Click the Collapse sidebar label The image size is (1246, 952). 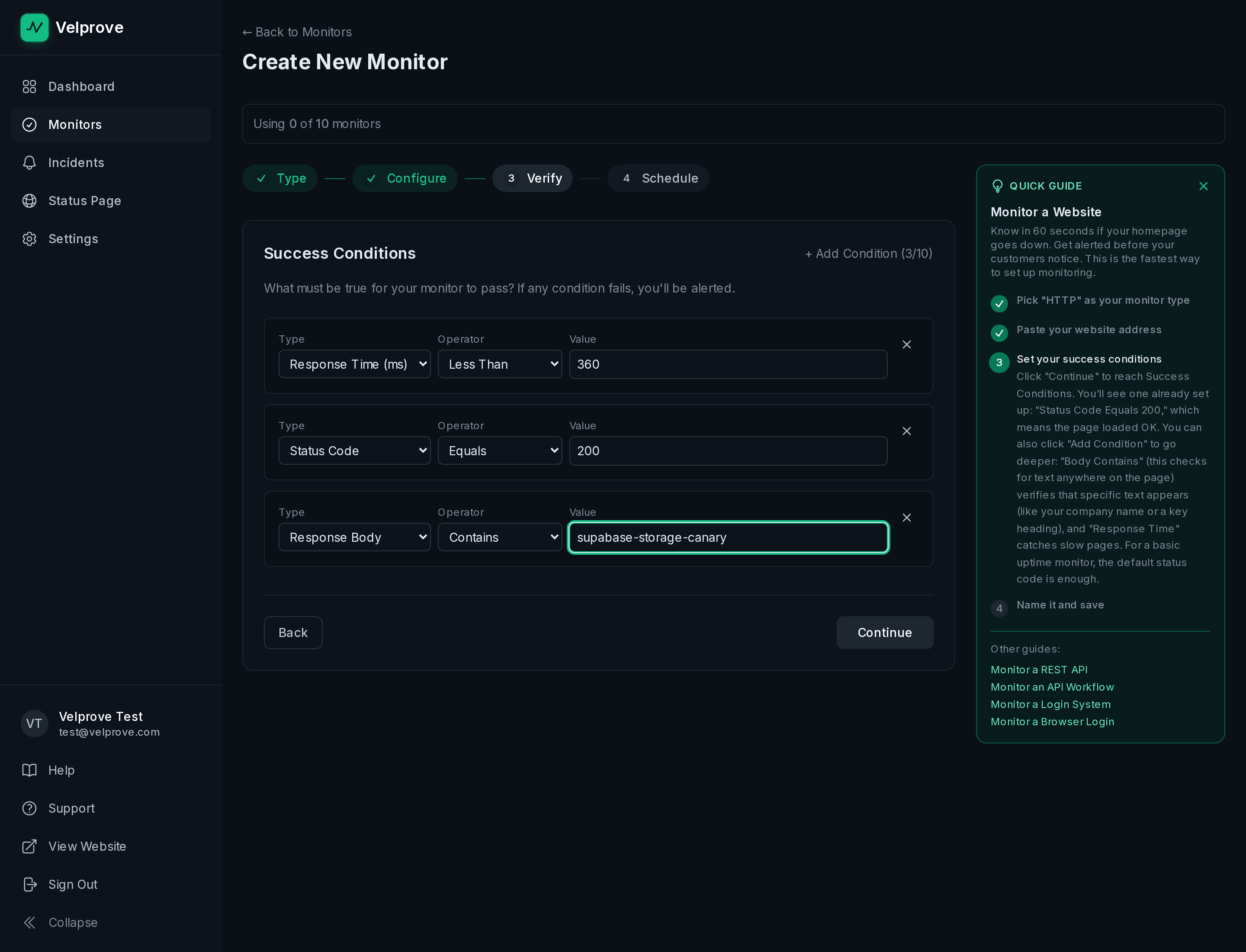73,923
